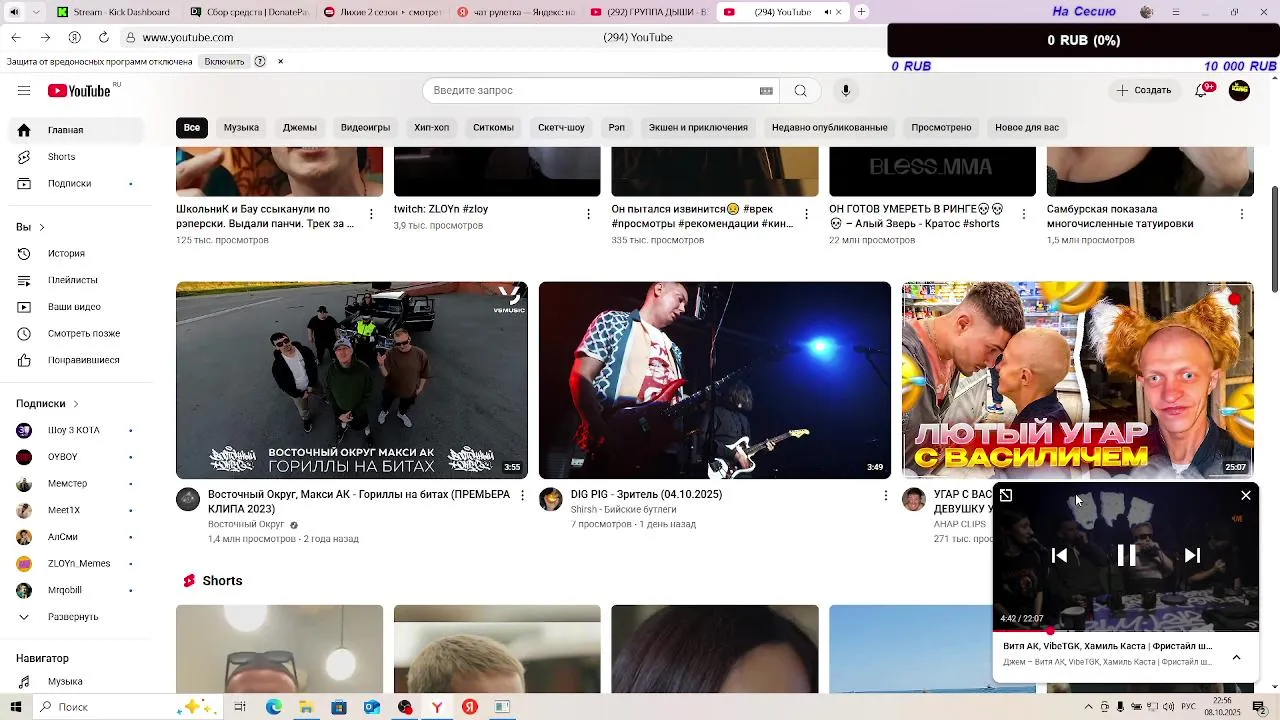This screenshot has height=720, width=1280.
Task: Click the site lock icon in address bar
Action: pos(130,37)
